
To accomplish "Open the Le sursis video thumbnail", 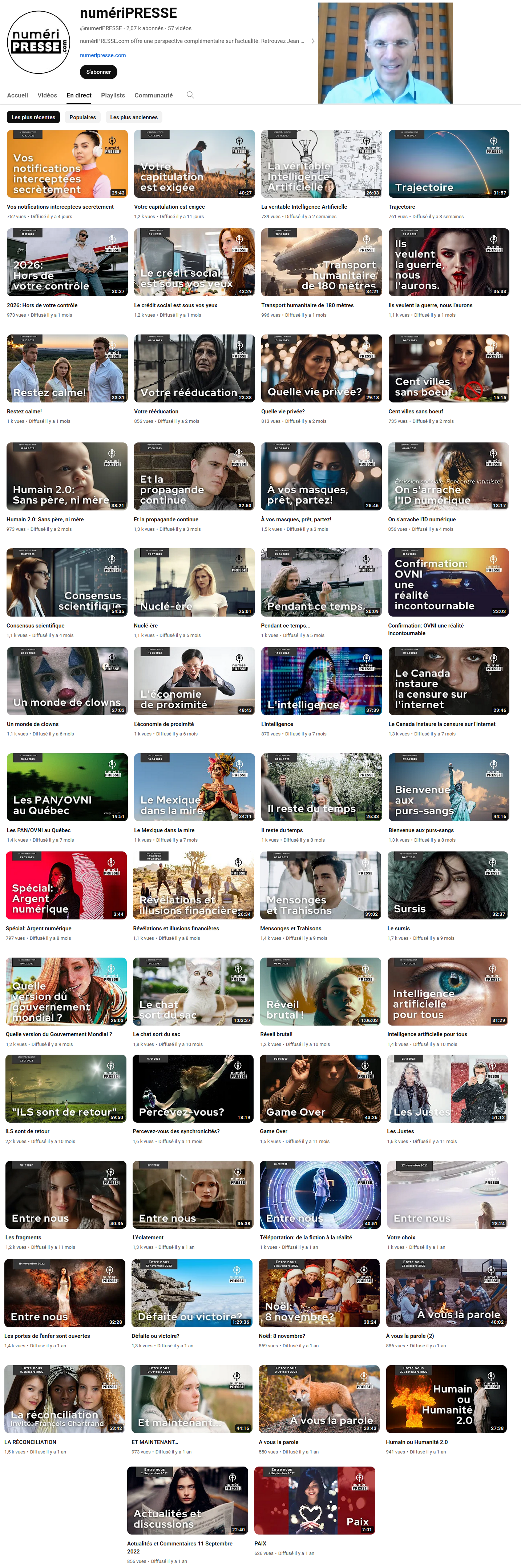I will (448, 886).
